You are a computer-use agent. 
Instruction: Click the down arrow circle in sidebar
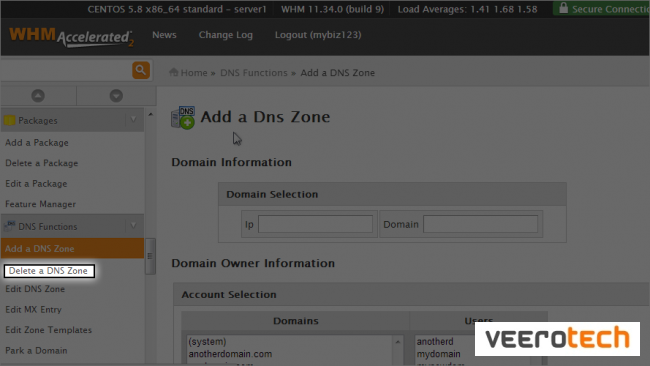[116, 96]
